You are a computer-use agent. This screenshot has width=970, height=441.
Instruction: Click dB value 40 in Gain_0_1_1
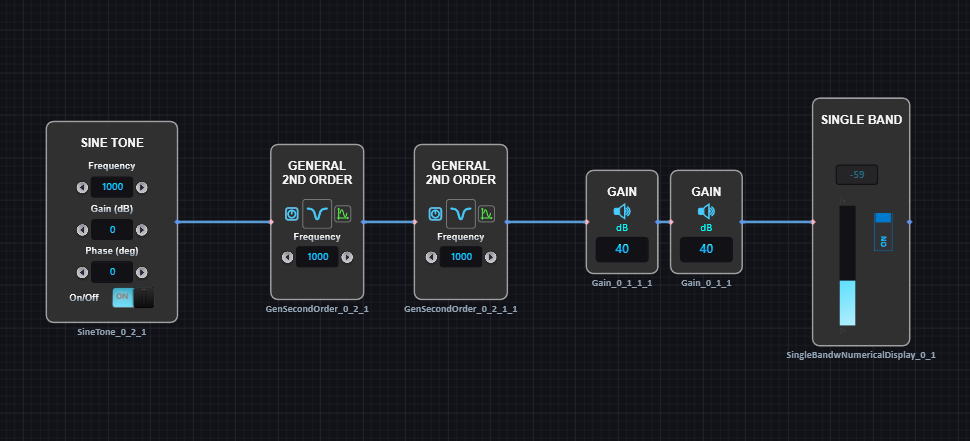pos(706,249)
